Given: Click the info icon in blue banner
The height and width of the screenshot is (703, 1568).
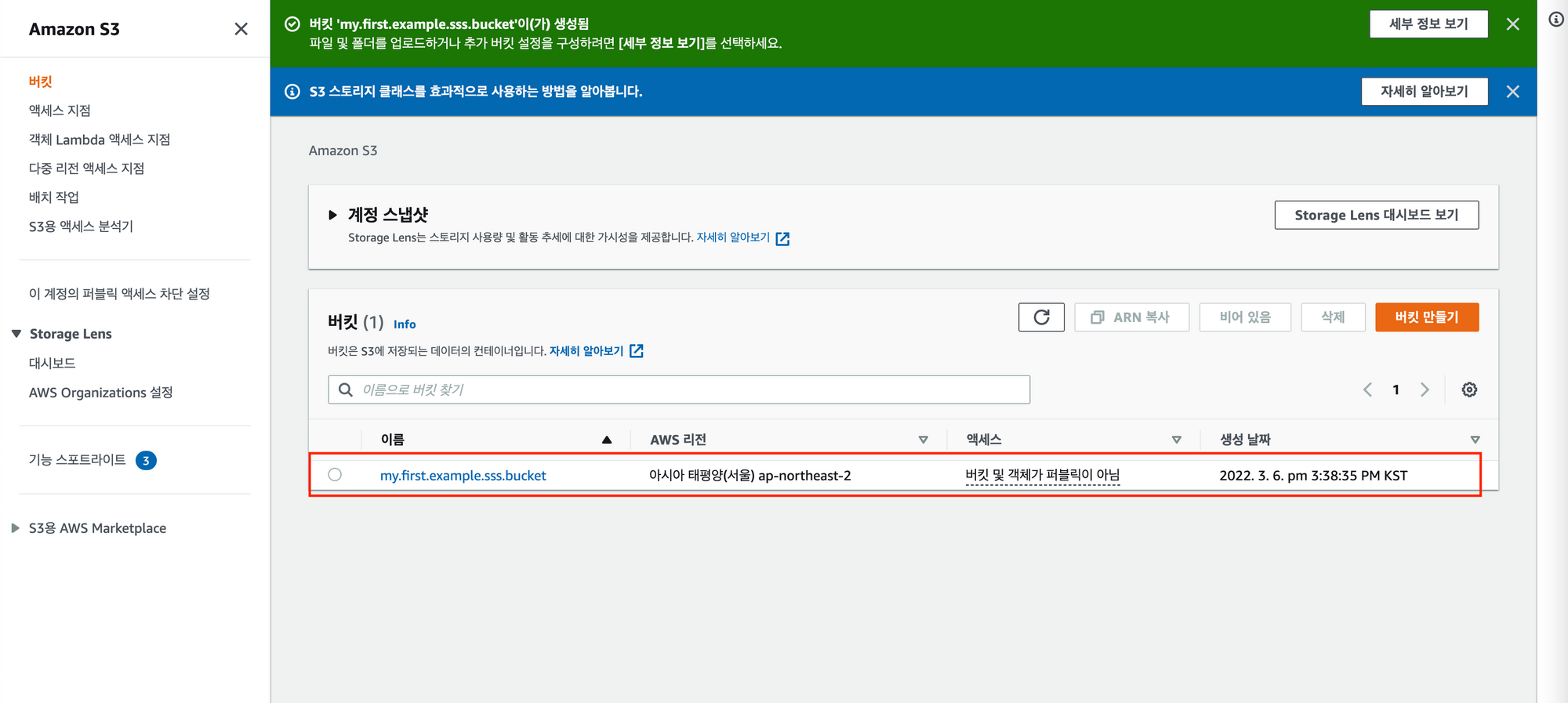Looking at the screenshot, I should [292, 92].
